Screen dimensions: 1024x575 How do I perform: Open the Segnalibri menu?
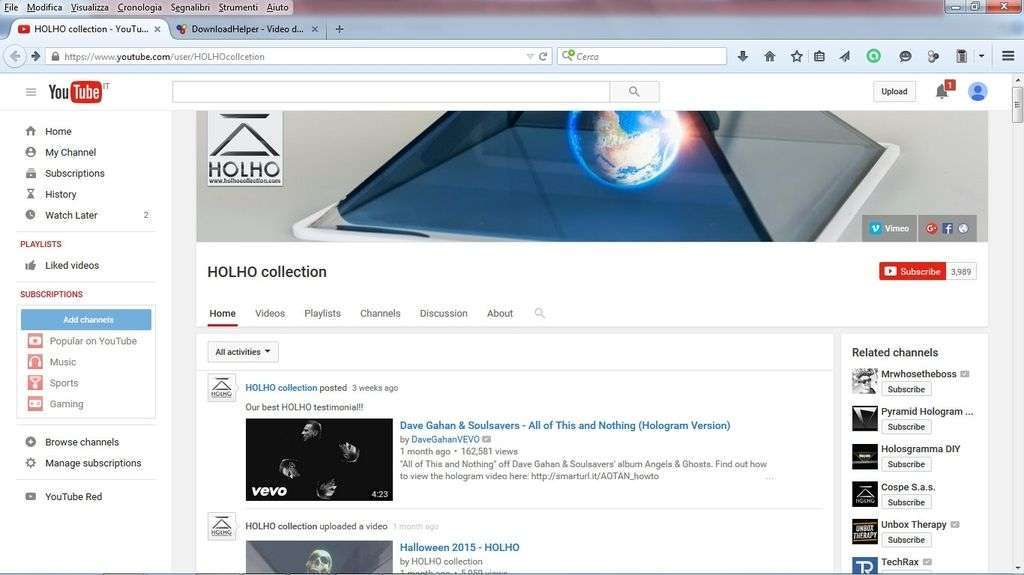point(190,7)
